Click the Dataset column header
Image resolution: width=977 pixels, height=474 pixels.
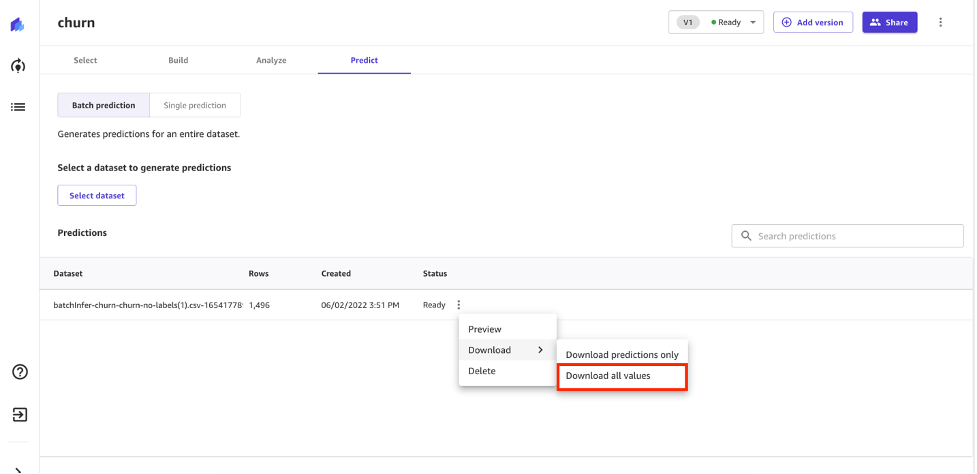click(68, 273)
